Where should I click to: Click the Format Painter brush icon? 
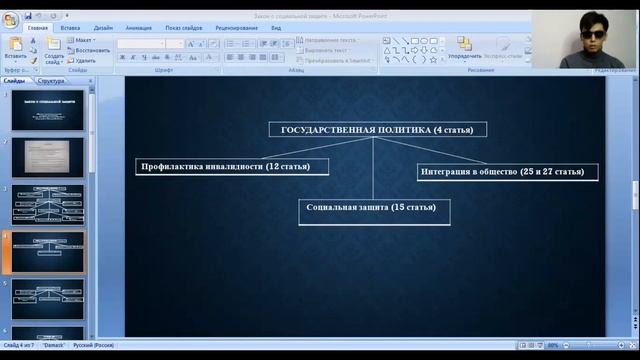tap(33, 61)
